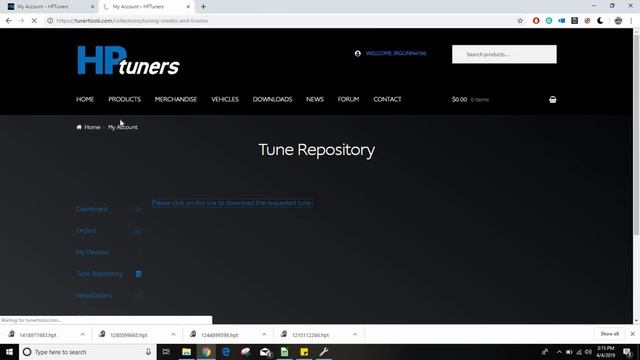The width and height of the screenshot is (640, 360).
Task: Open the shopping cart basket icon
Action: 552,100
